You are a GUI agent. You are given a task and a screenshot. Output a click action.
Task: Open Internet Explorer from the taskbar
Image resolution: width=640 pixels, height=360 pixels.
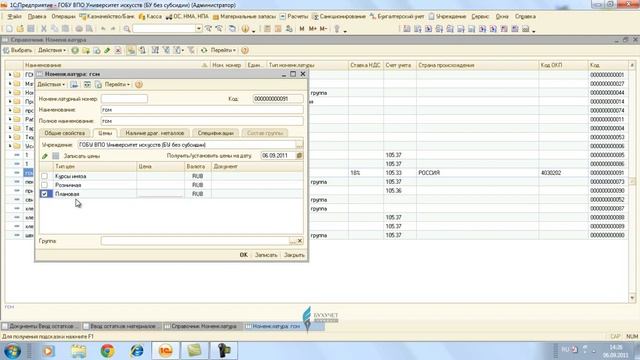[x=137, y=351]
